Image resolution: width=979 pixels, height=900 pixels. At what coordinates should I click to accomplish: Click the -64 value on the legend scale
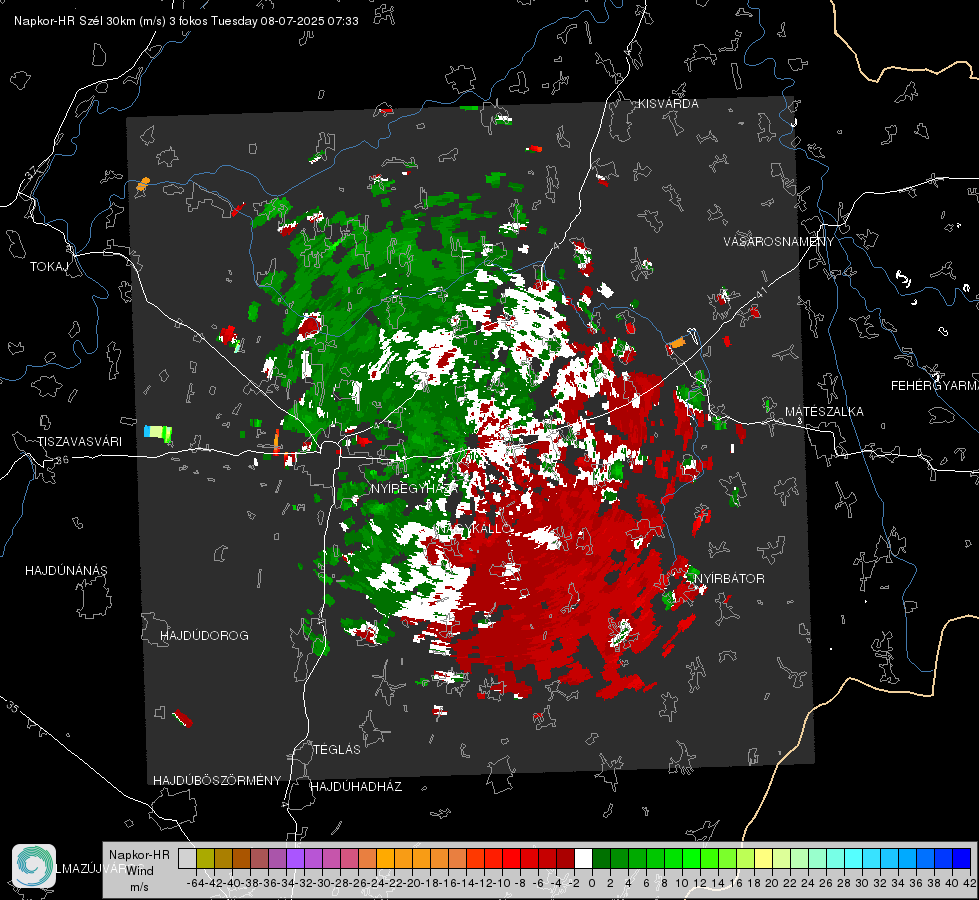point(197,883)
